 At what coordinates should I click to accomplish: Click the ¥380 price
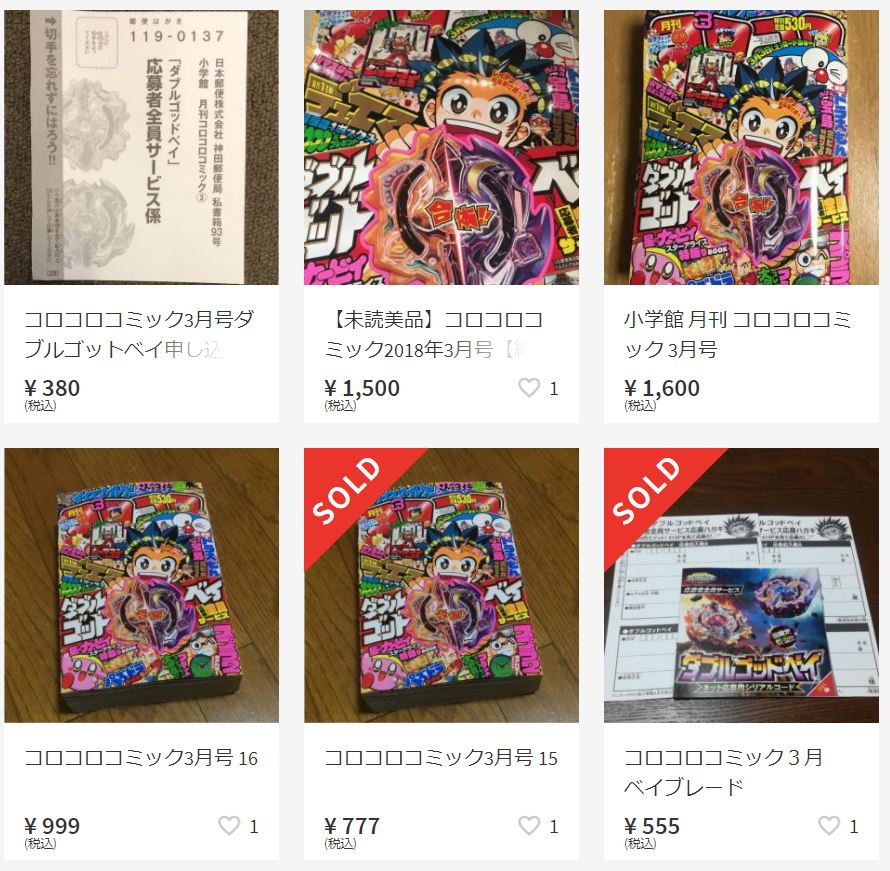coord(52,388)
